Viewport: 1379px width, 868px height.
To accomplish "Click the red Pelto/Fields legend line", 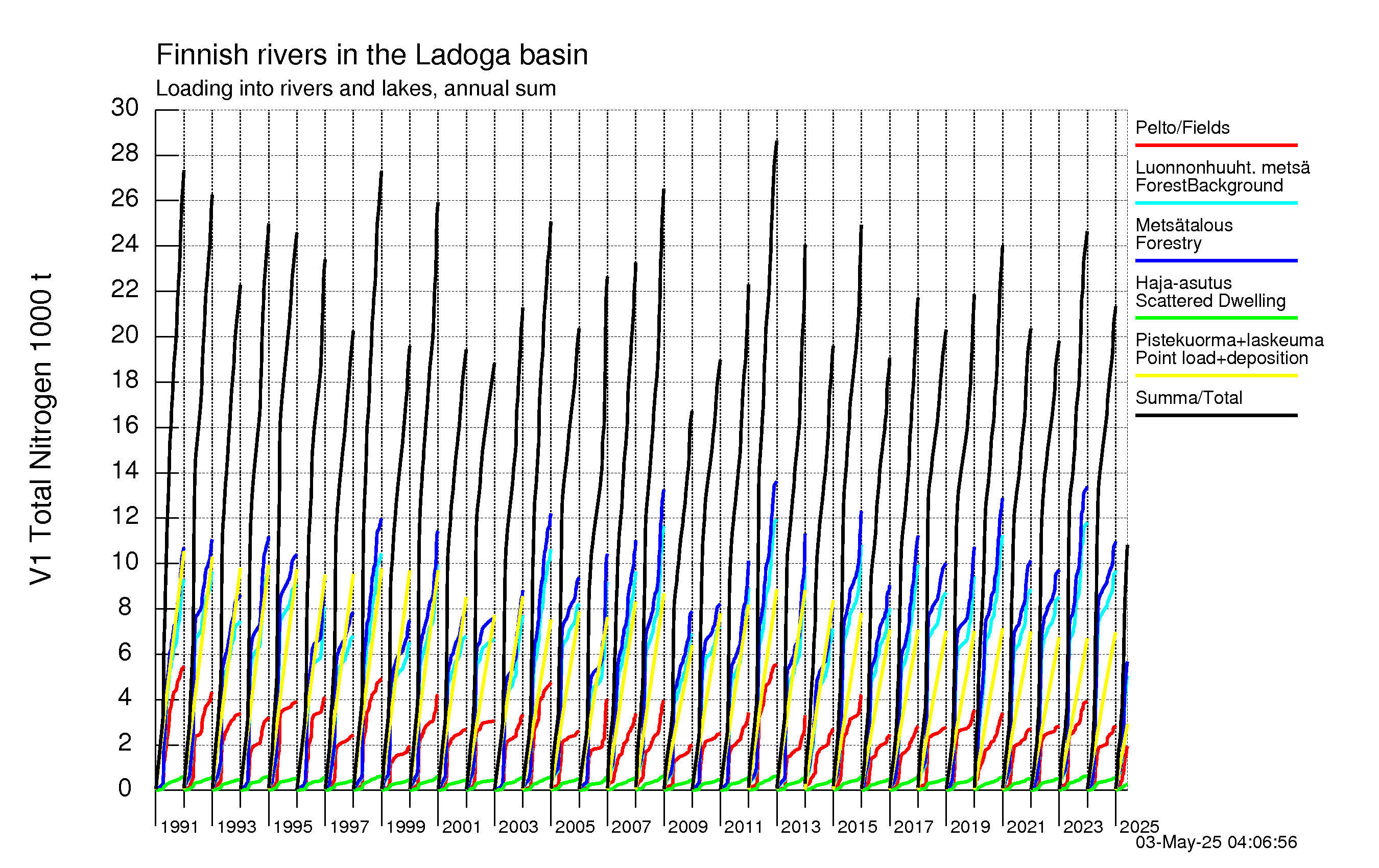I will 1217,146.
